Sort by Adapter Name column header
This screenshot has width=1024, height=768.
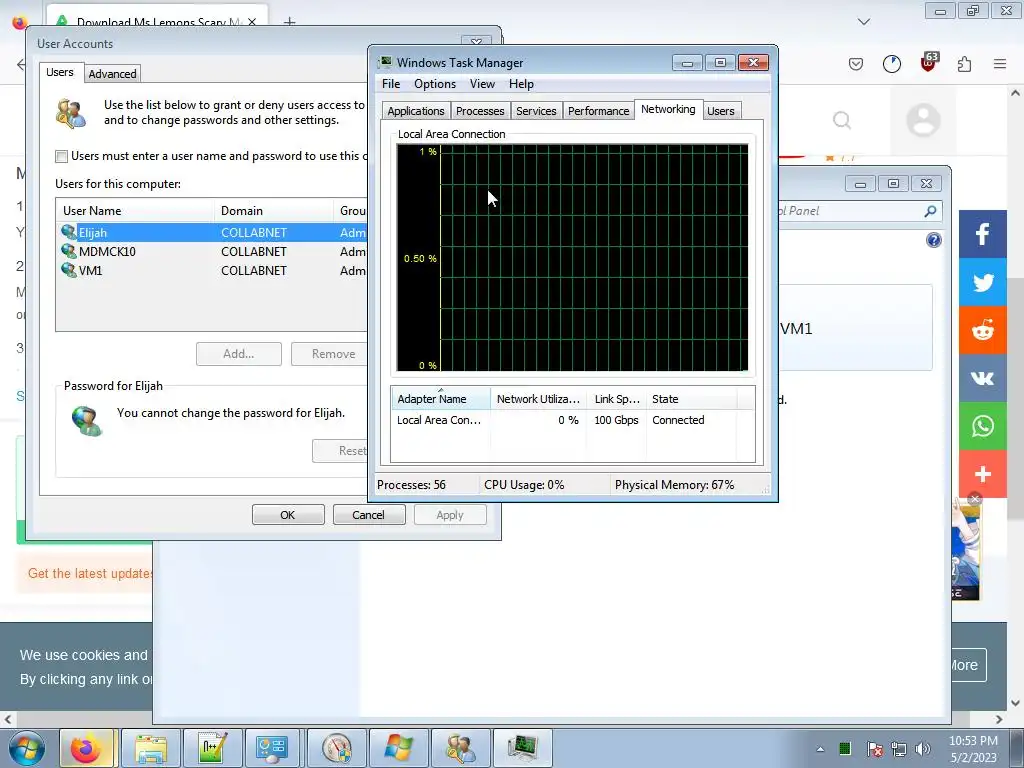441,398
